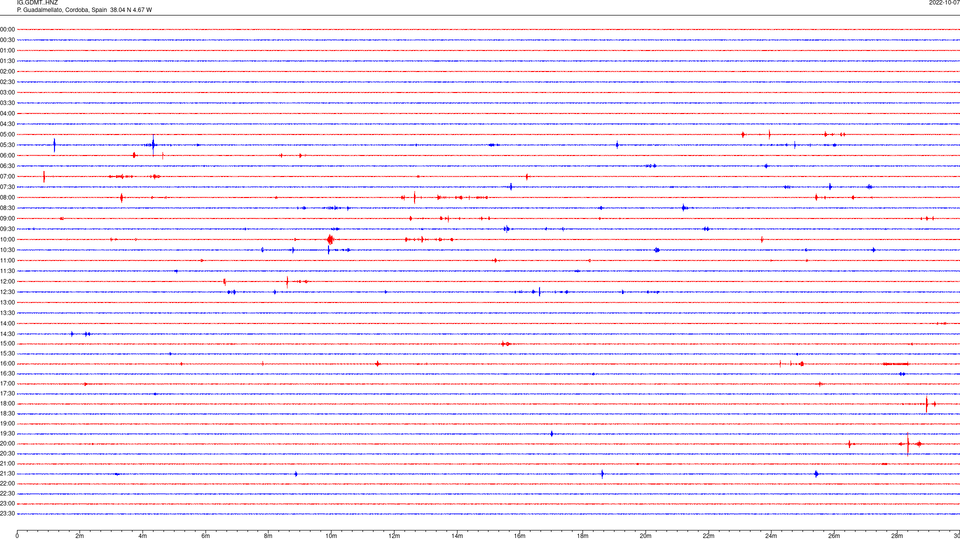Image resolution: width=960 pixels, height=540 pixels.
Task: Click the 26m tick label
Action: tap(834, 536)
